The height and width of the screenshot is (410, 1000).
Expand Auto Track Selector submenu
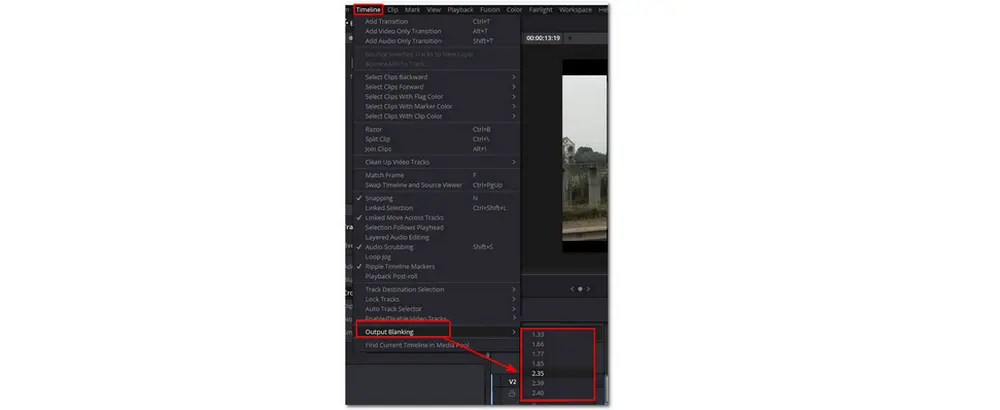coord(437,309)
